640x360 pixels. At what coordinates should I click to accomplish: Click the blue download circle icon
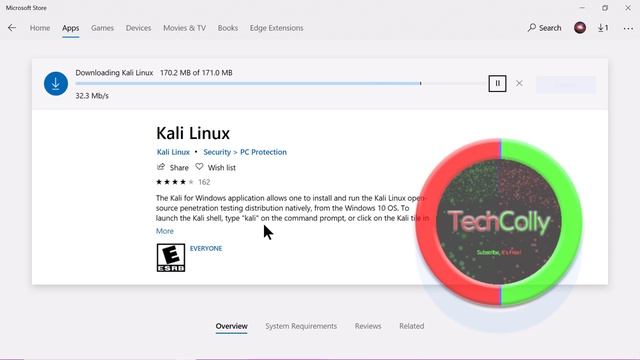pyautogui.click(x=56, y=84)
